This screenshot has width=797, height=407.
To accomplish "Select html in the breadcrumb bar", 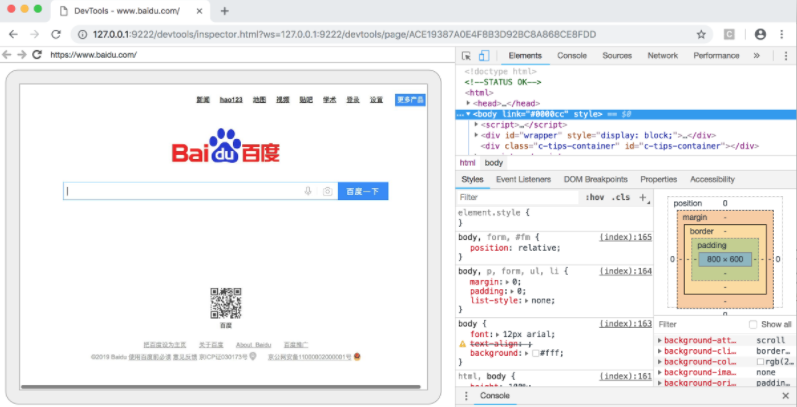I will tap(467, 163).
